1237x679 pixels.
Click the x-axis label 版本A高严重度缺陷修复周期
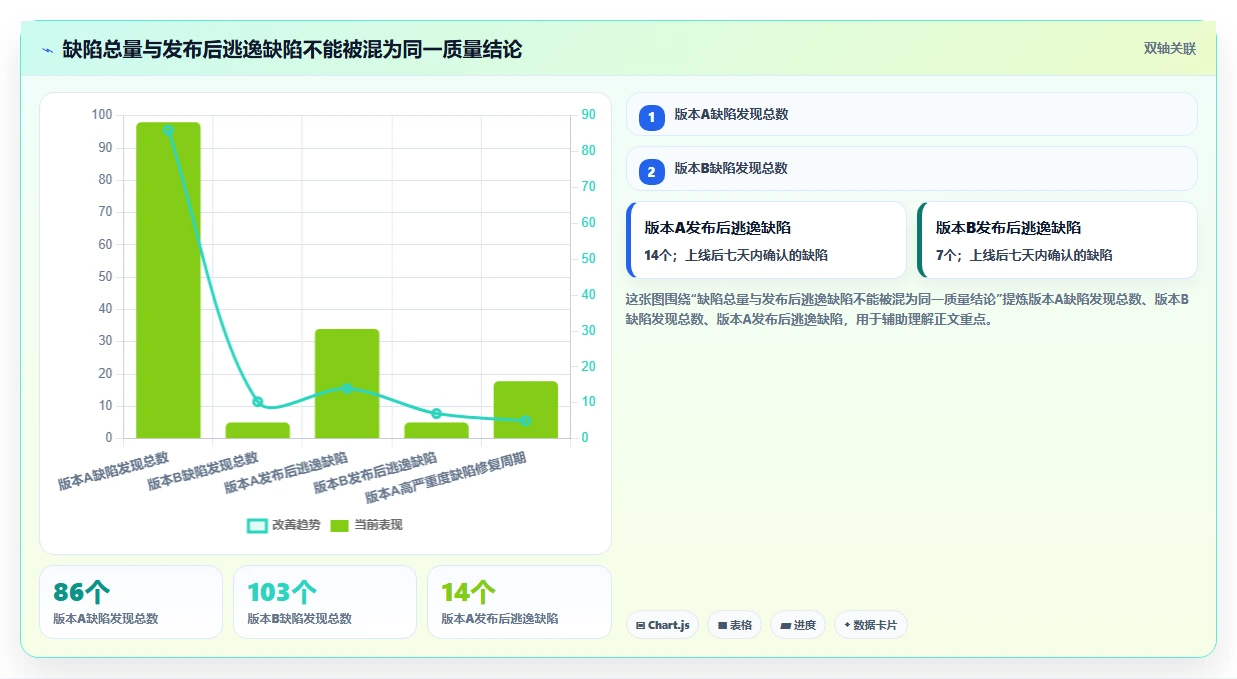(x=446, y=478)
